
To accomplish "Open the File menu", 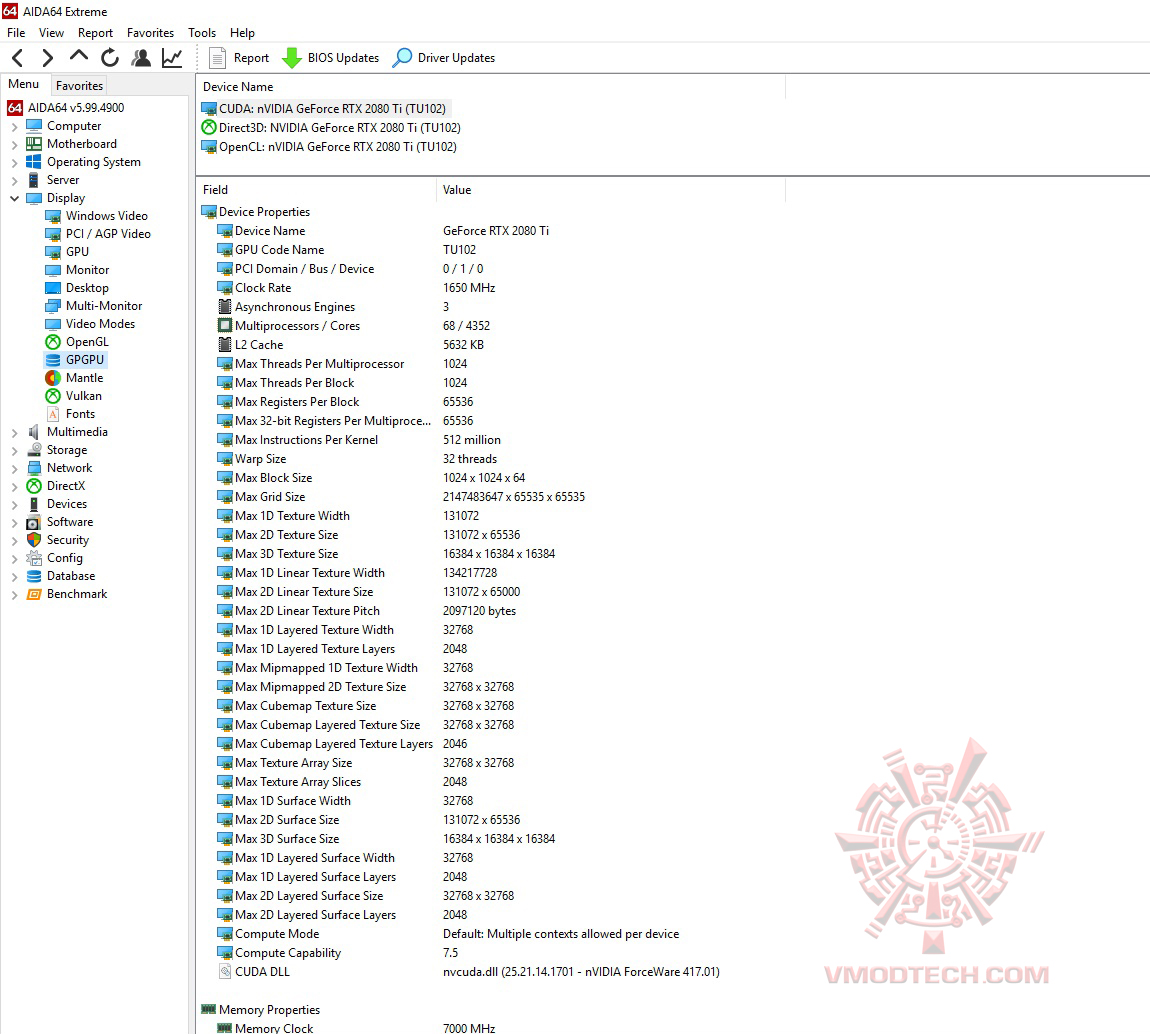I will pyautogui.click(x=16, y=33).
